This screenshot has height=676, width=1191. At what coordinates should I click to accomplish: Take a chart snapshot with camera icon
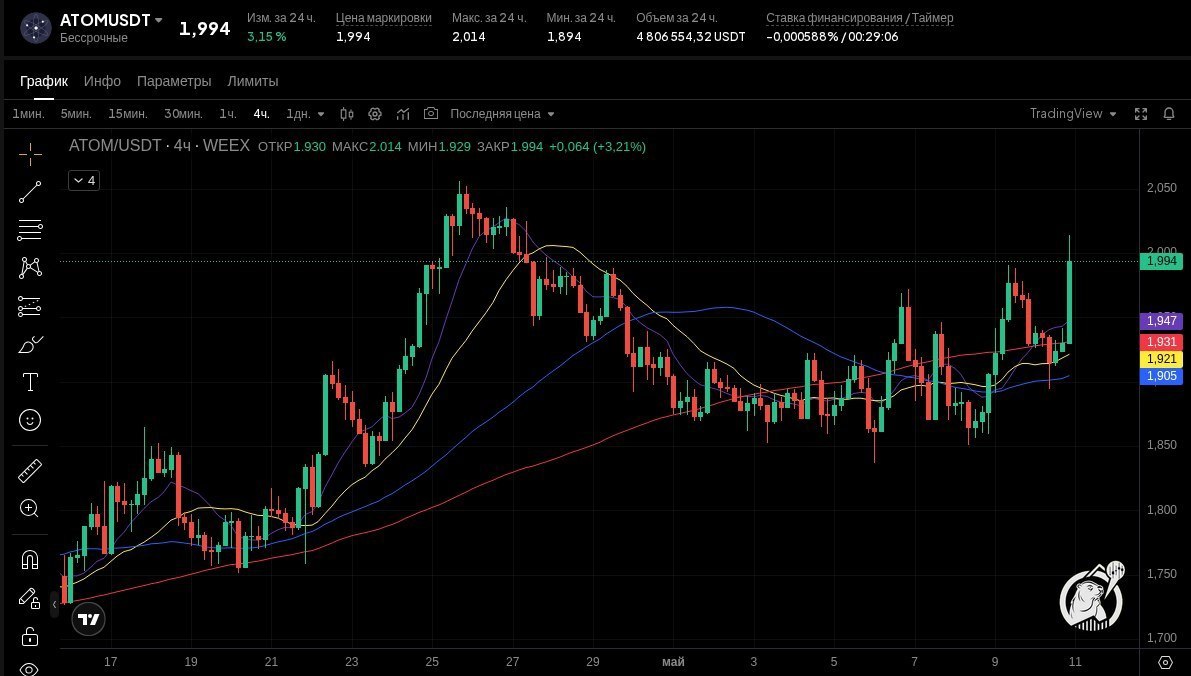point(431,113)
